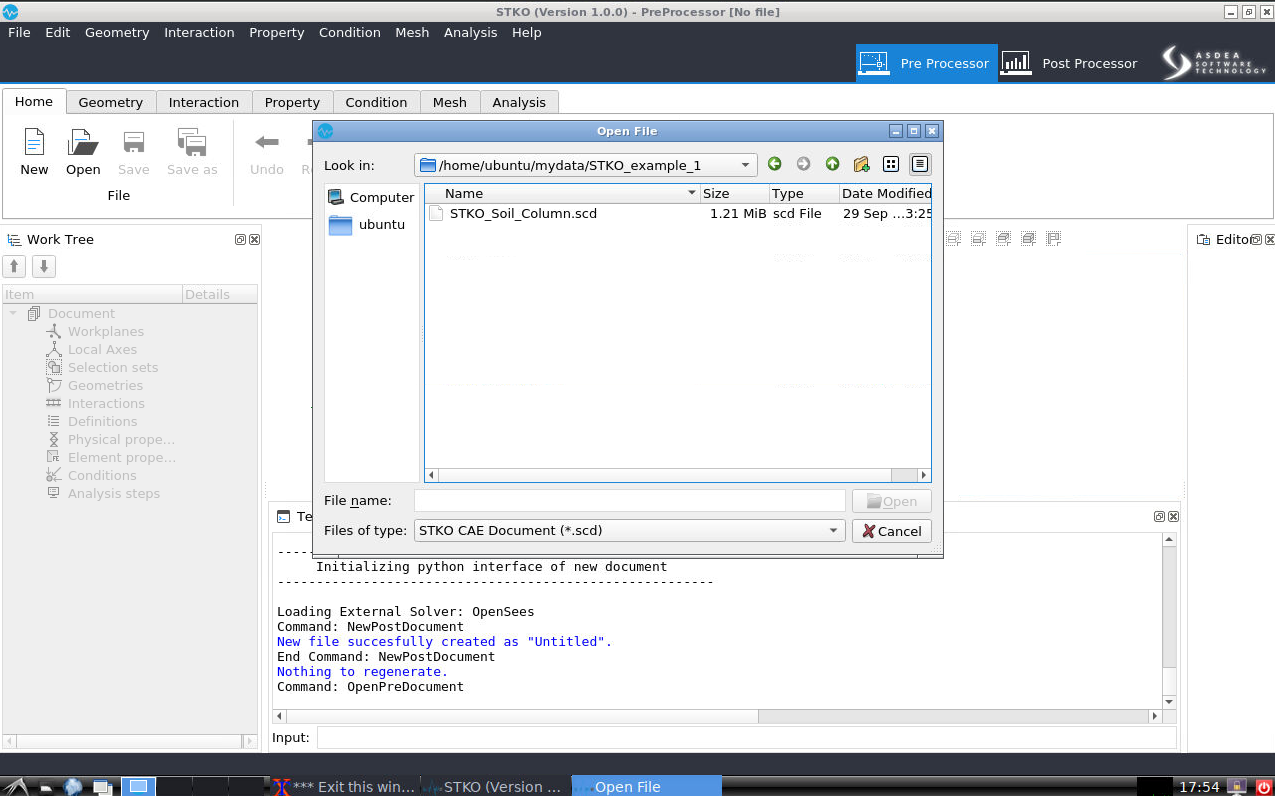Open the Geometry menu in the menu bar
Viewport: 1275px width, 796px height.
(117, 32)
